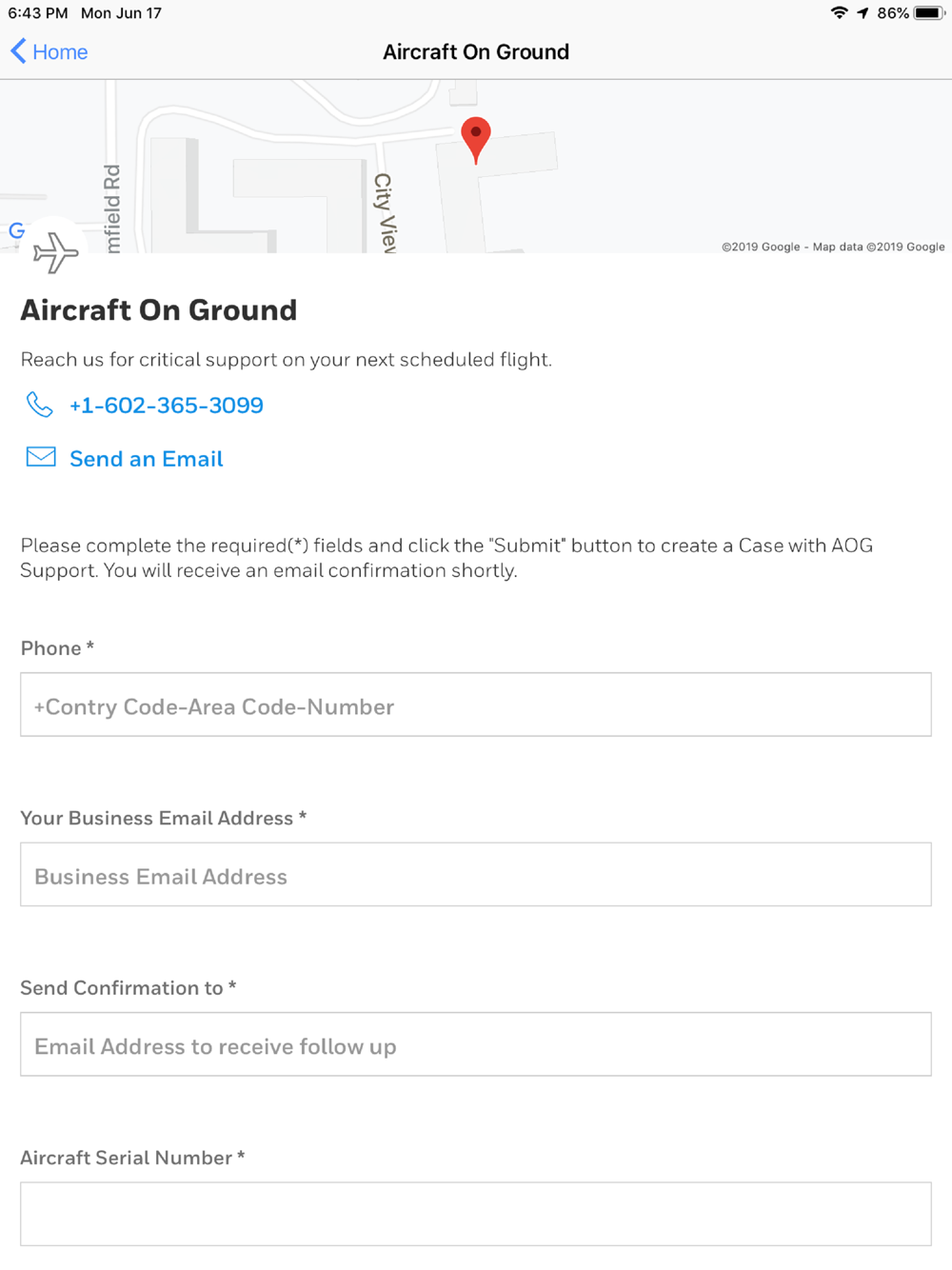Viewport: 952px width, 1270px height.
Task: Focus the Phone number input field
Action: click(476, 704)
